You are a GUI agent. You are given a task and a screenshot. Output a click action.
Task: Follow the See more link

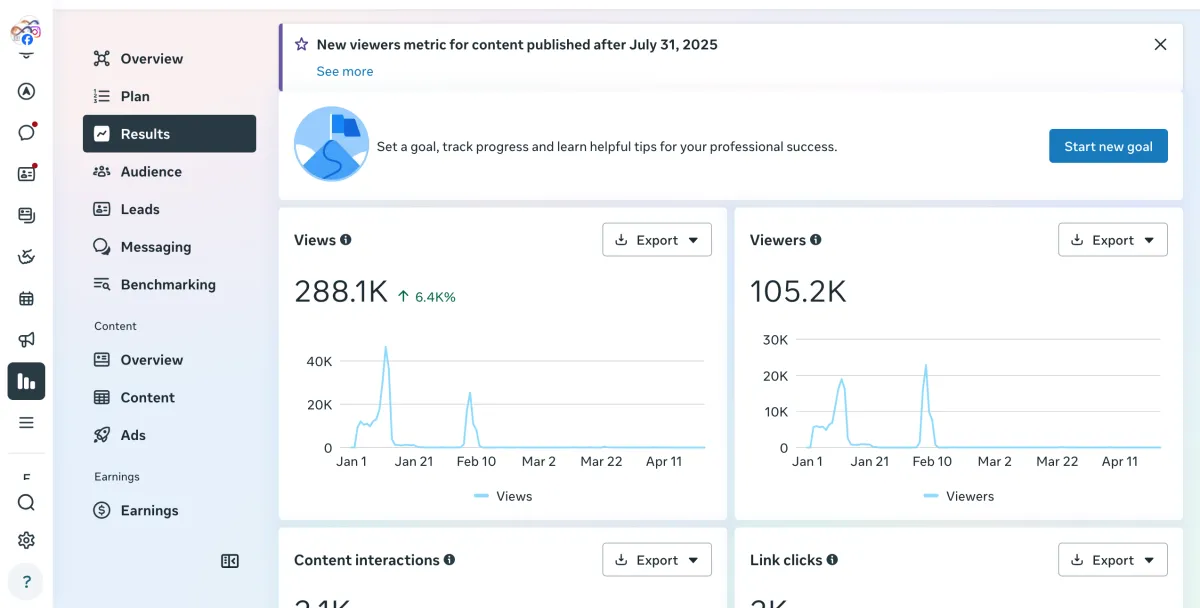click(x=345, y=71)
